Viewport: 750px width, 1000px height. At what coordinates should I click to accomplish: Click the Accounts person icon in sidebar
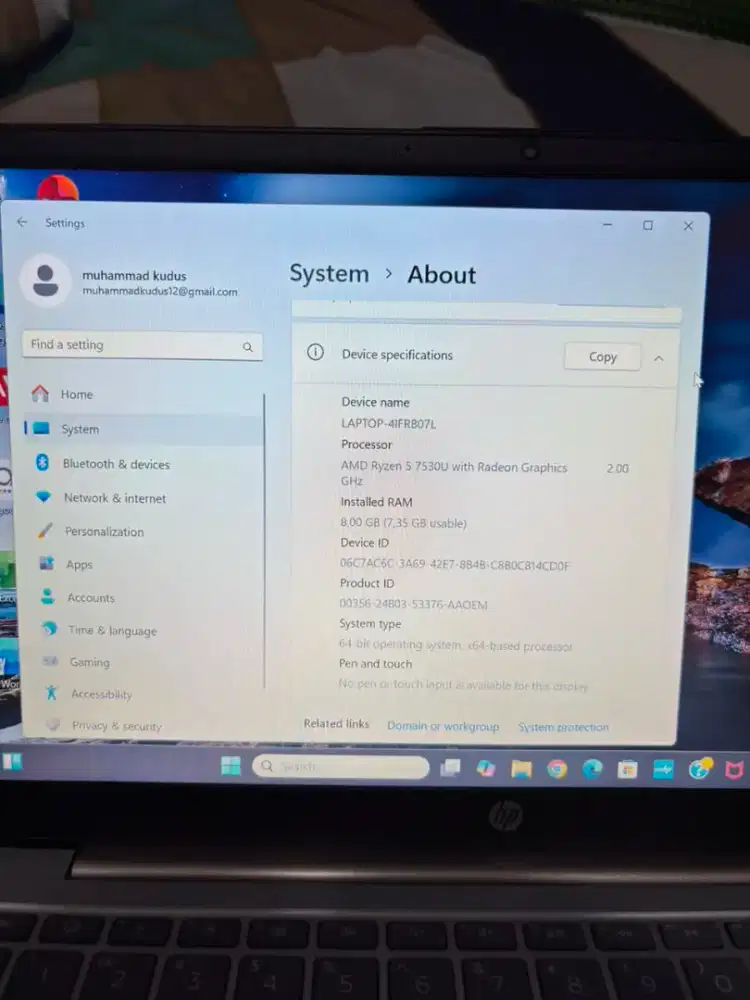click(47, 596)
